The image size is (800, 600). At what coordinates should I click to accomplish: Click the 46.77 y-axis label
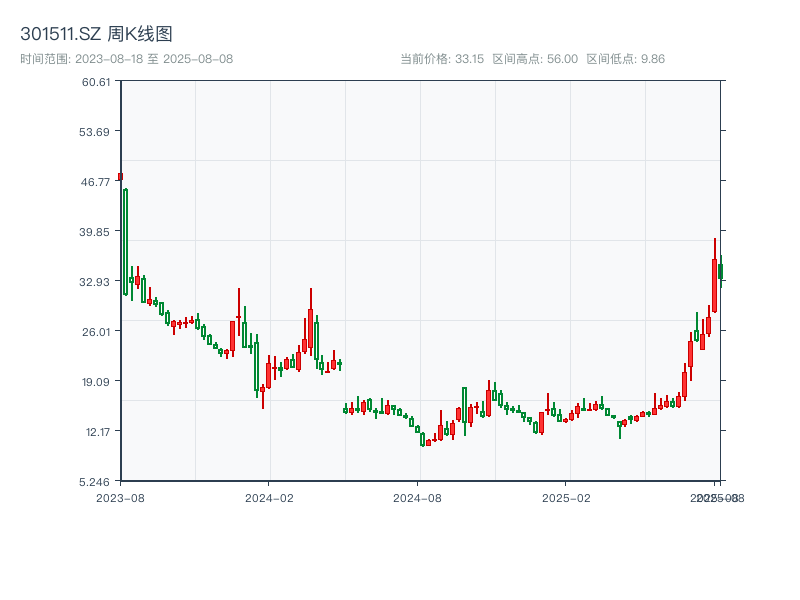pyautogui.click(x=96, y=182)
